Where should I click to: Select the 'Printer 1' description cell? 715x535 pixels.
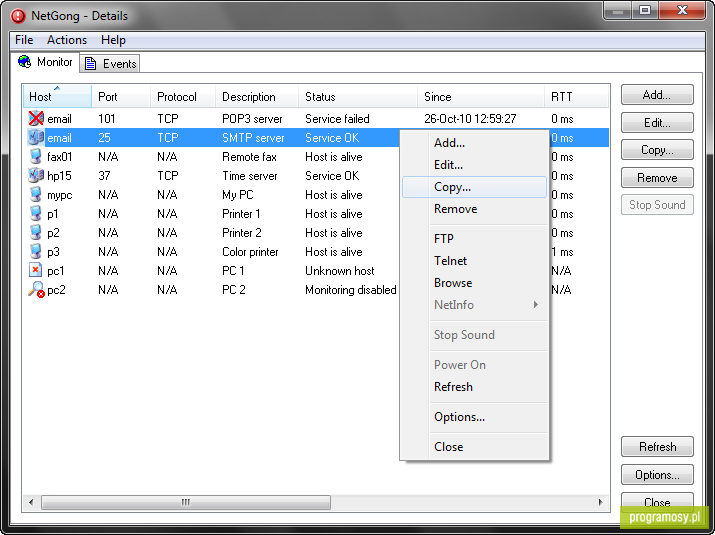(x=241, y=214)
